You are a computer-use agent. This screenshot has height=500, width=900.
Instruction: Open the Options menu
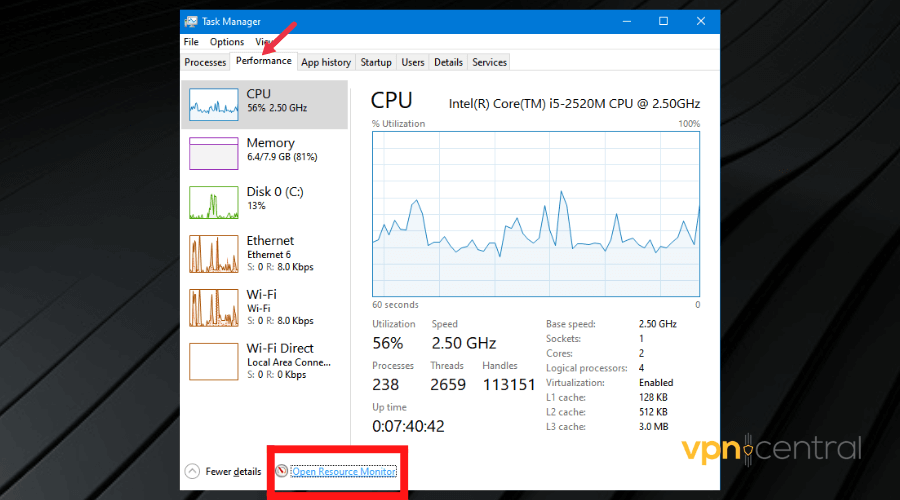[227, 42]
